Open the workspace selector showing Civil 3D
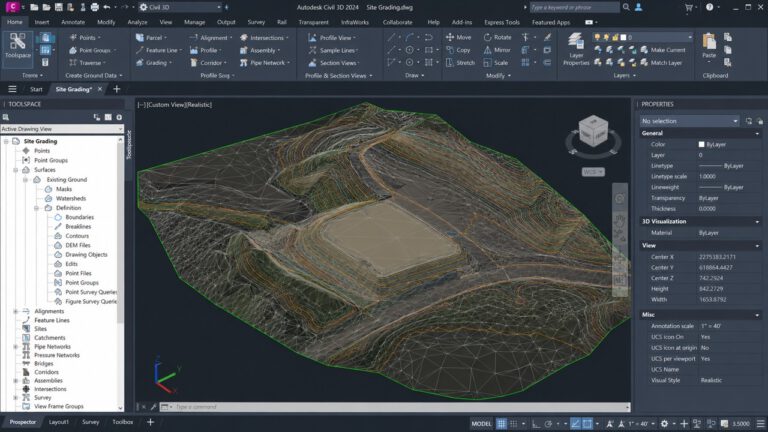This screenshot has height=432, width=768. click(x=180, y=7)
